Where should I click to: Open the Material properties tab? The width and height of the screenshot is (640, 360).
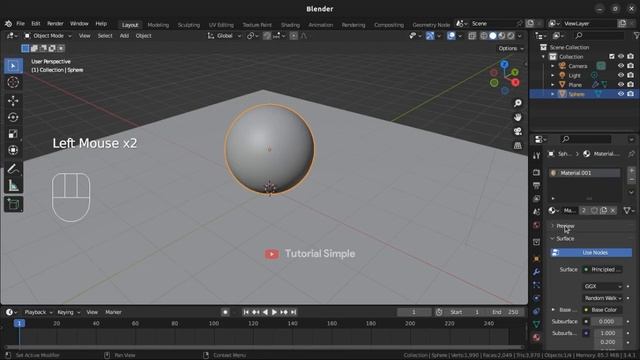click(x=536, y=337)
